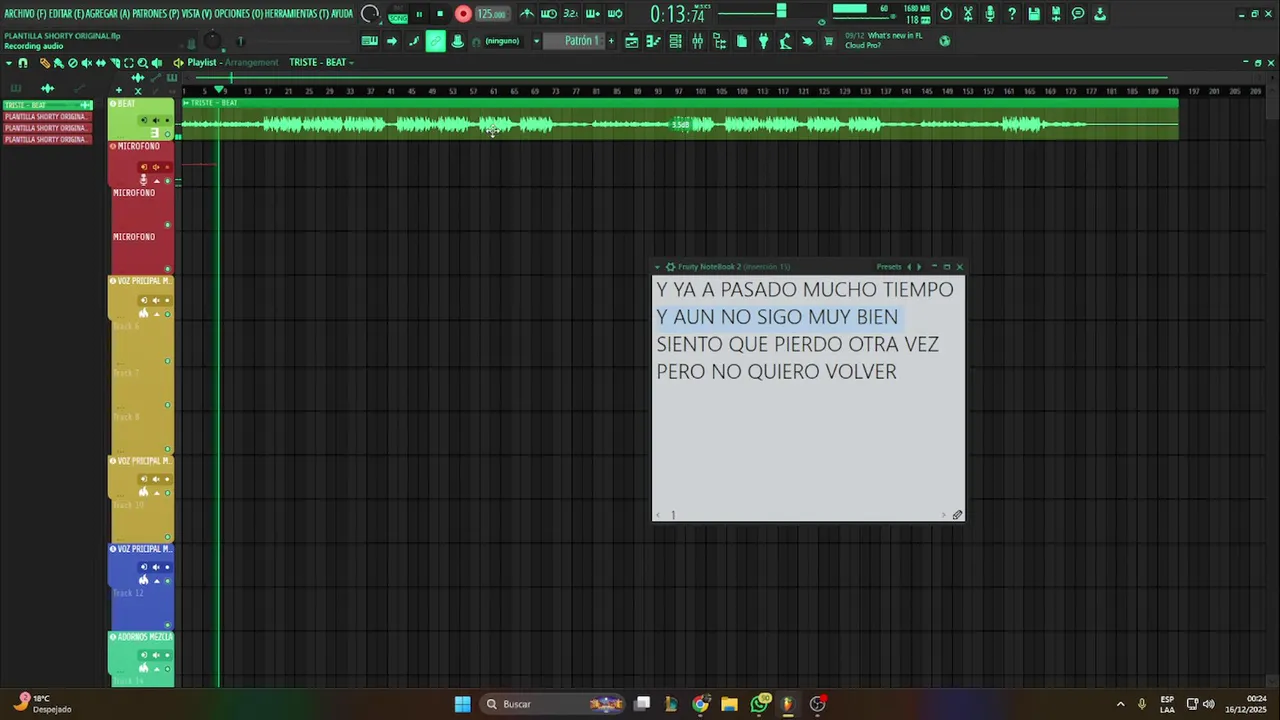Open the content library shopping cart icon
Screen dimensions: 1280x720
click(829, 41)
